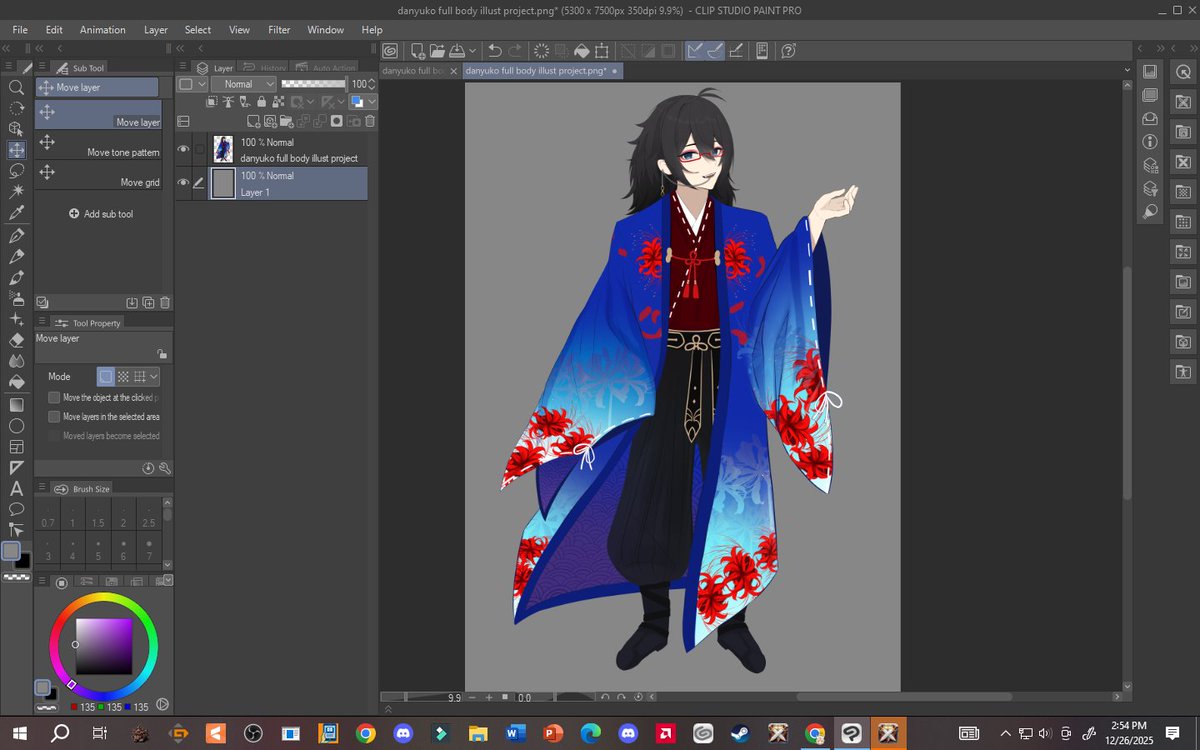Select the Decoration sparkle tool
This screenshot has width=1200, height=750.
pyautogui.click(x=16, y=319)
